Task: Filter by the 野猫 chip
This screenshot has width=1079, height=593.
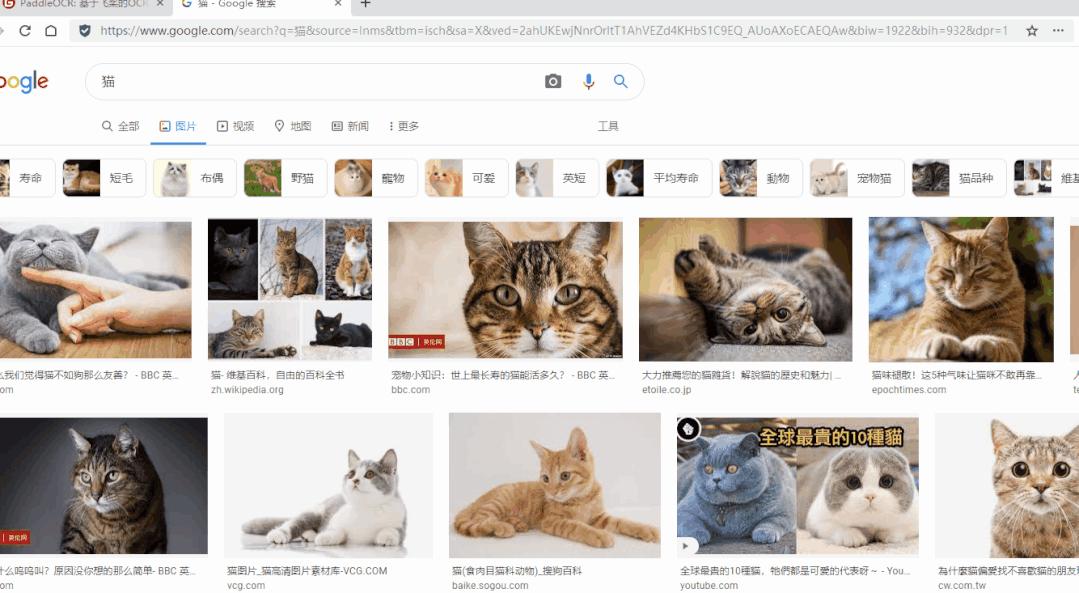Action: tap(285, 178)
